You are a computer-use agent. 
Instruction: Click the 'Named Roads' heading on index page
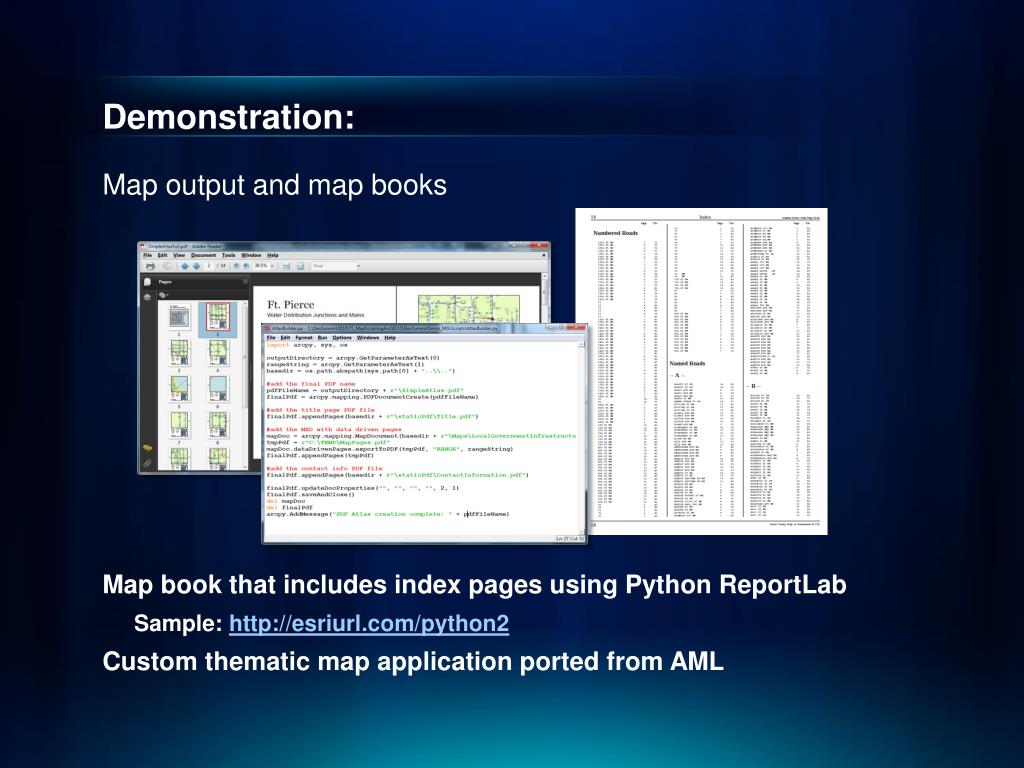(687, 363)
